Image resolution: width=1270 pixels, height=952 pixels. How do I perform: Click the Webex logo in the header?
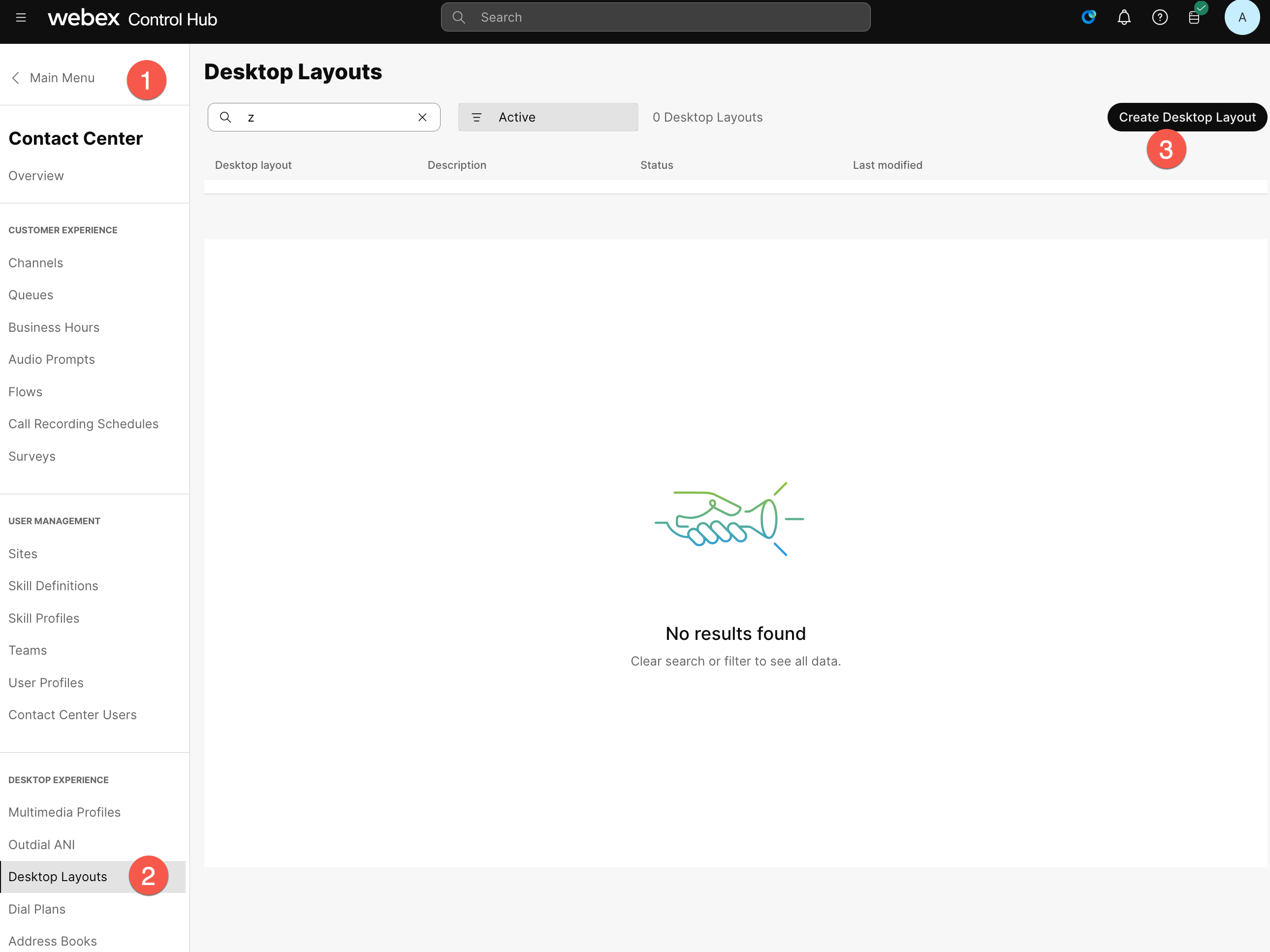pyautogui.click(x=82, y=17)
